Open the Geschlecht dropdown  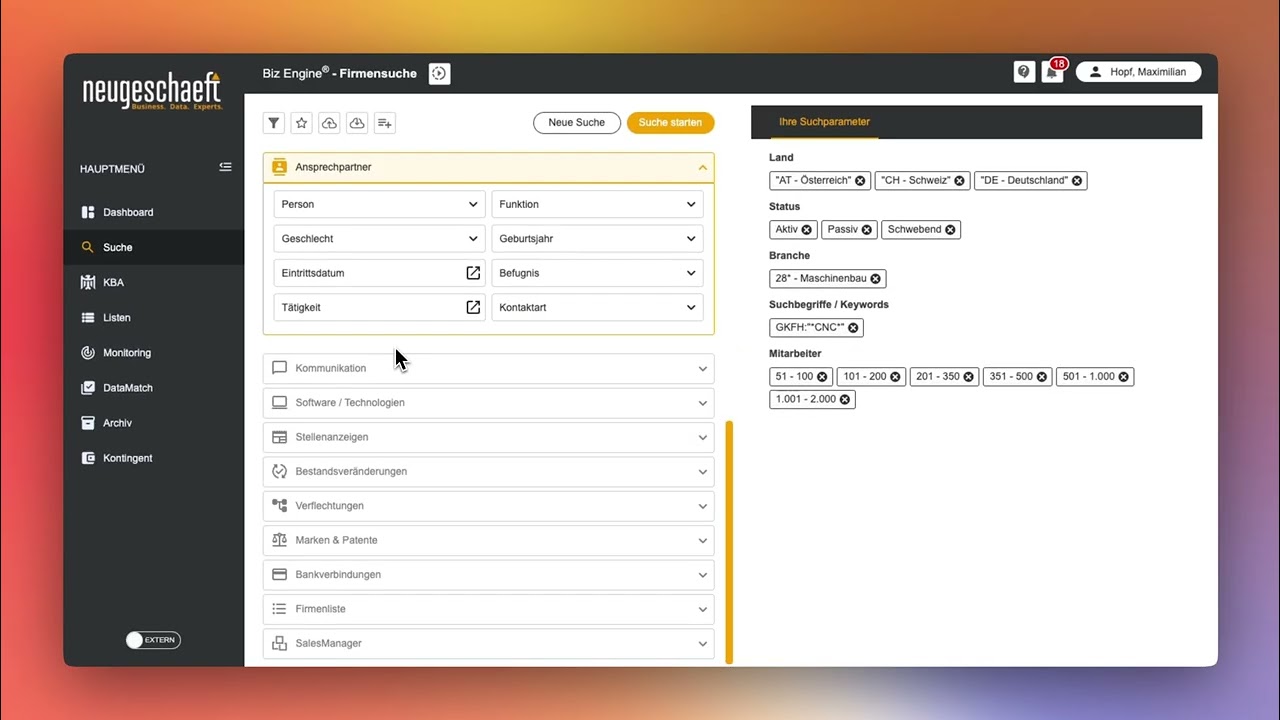coord(379,239)
